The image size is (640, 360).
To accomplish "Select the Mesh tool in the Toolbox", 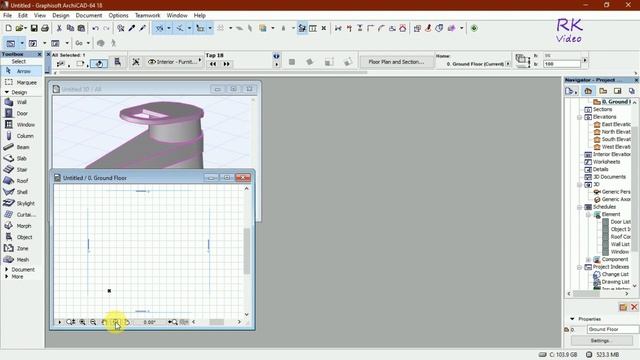I will [x=22, y=260].
